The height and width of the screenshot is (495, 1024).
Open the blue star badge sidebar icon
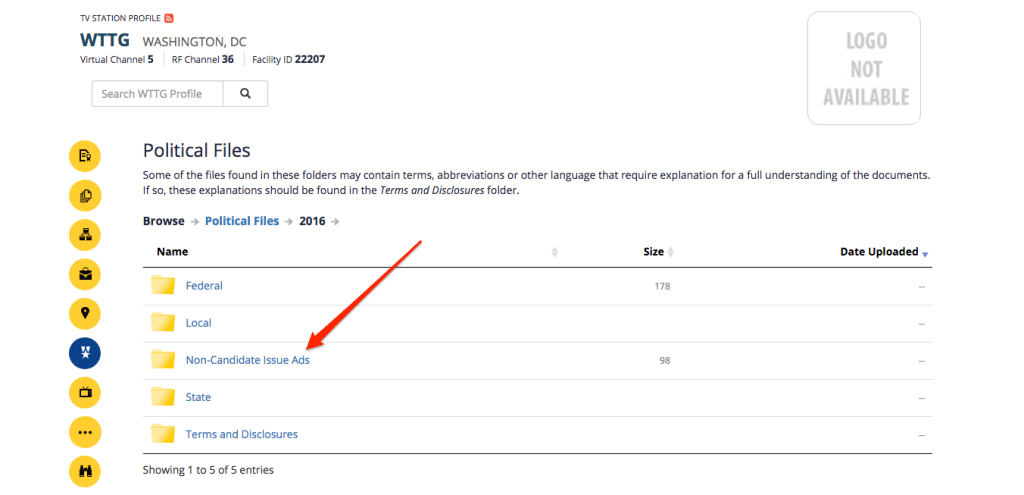coord(85,352)
